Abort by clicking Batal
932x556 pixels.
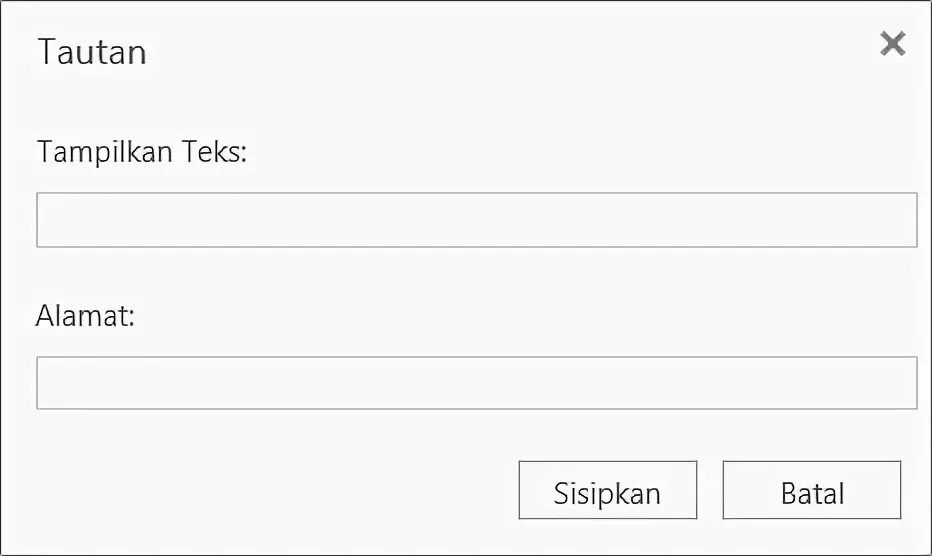[811, 490]
